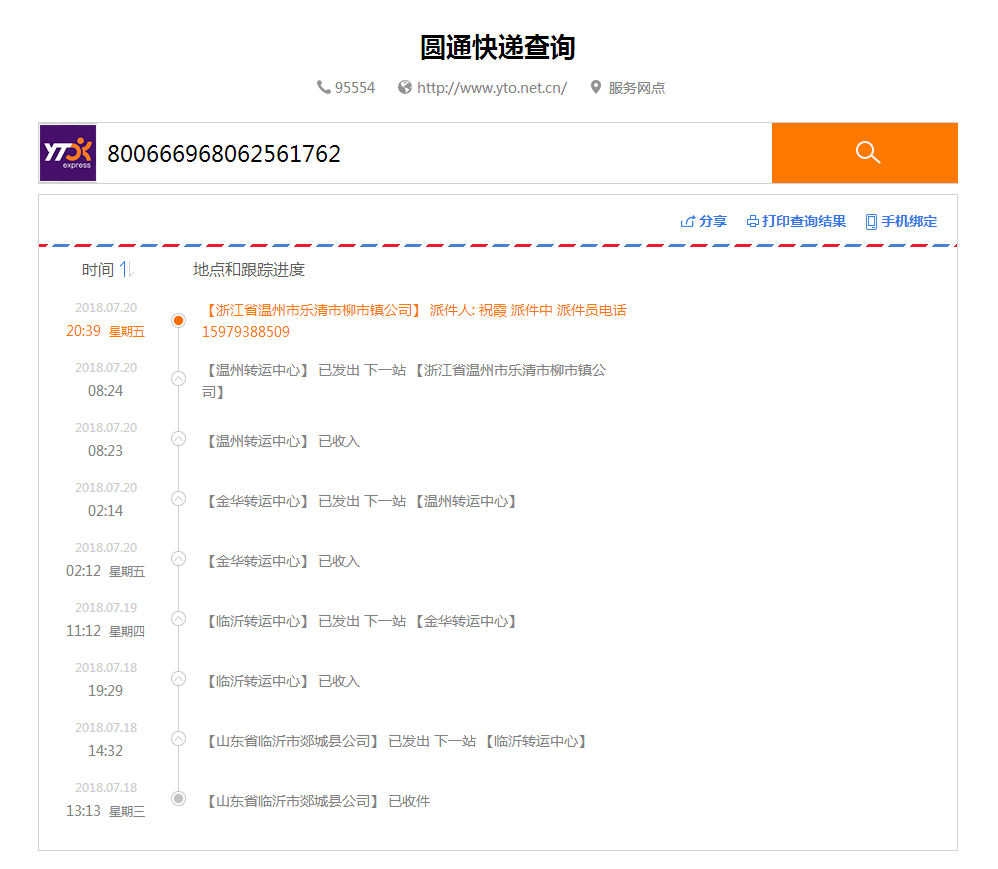Click the 【温州转运中心】 已收入 entry
Image resolution: width=998 pixels, height=869 pixels.
coord(281,441)
